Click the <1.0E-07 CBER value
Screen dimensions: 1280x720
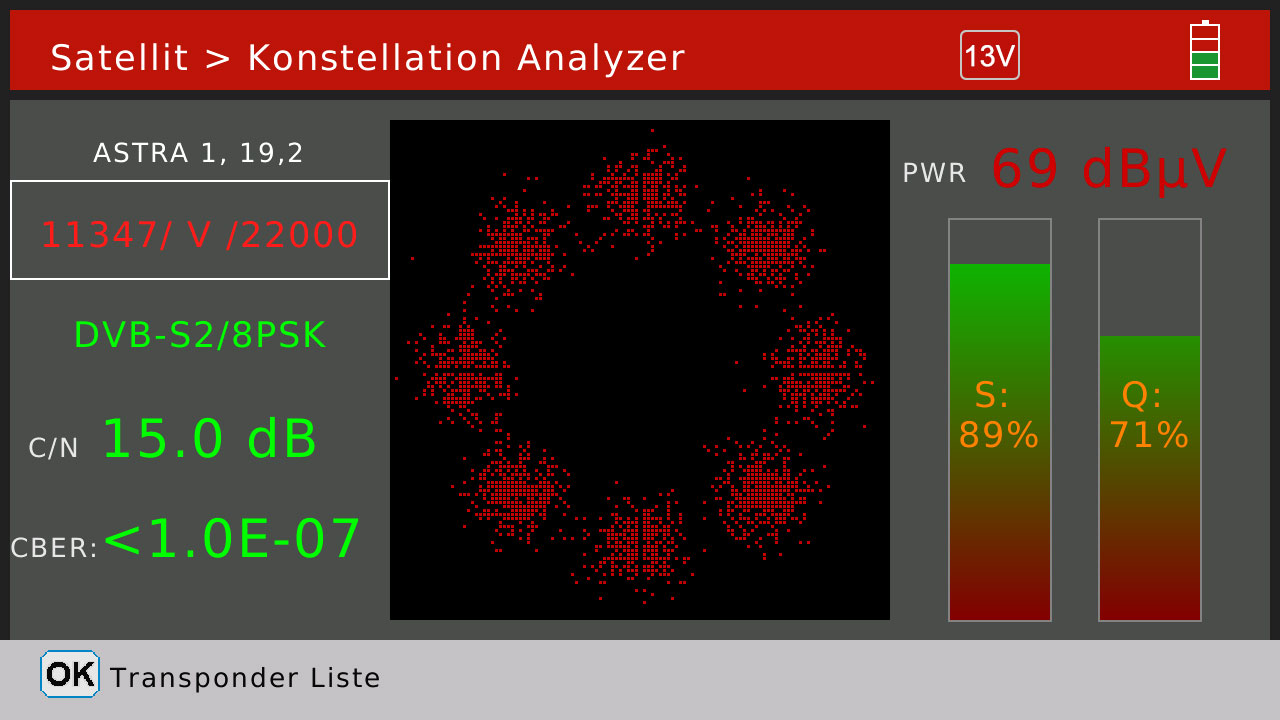tap(232, 539)
